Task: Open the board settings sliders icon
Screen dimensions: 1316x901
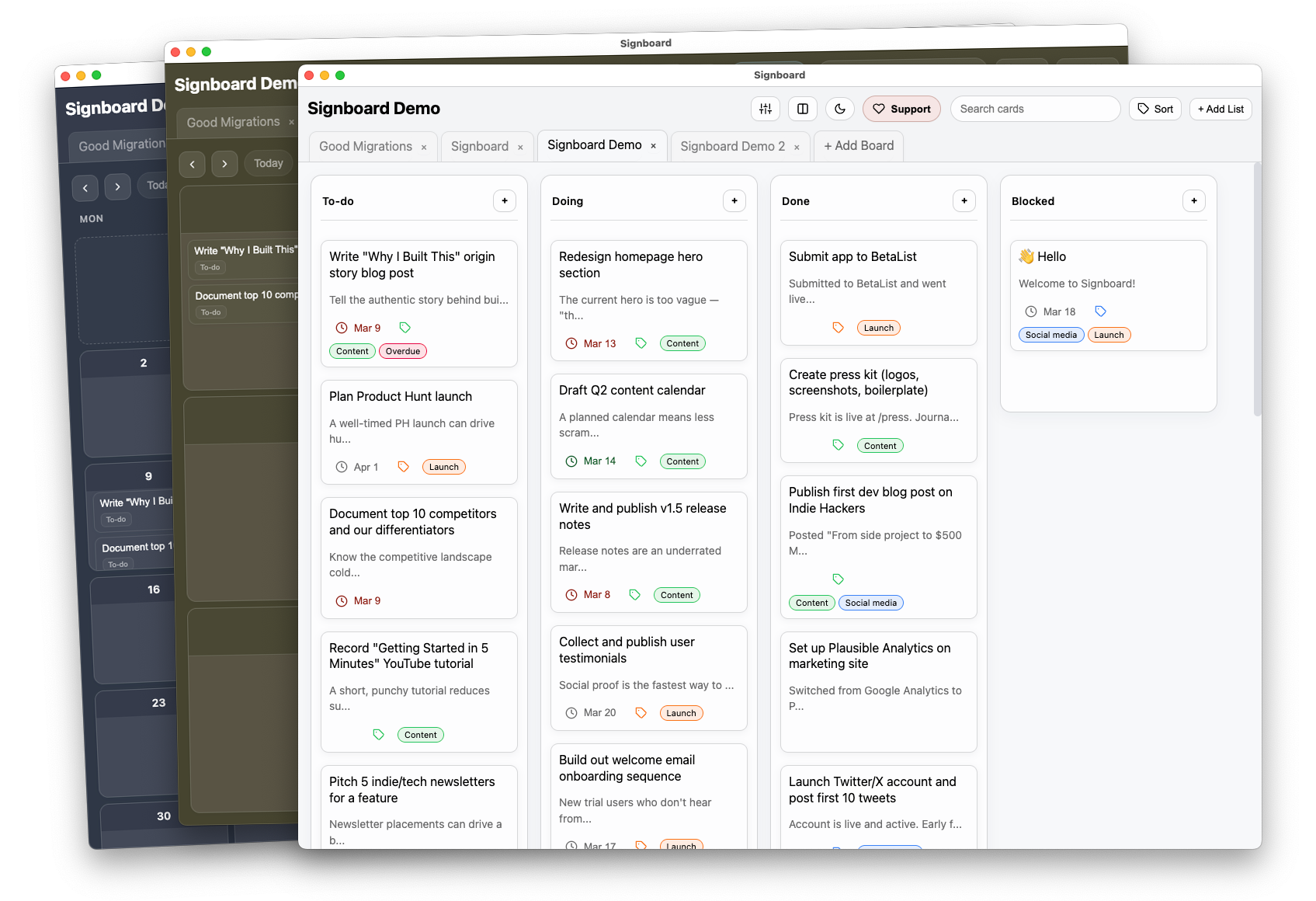Action: 765,109
